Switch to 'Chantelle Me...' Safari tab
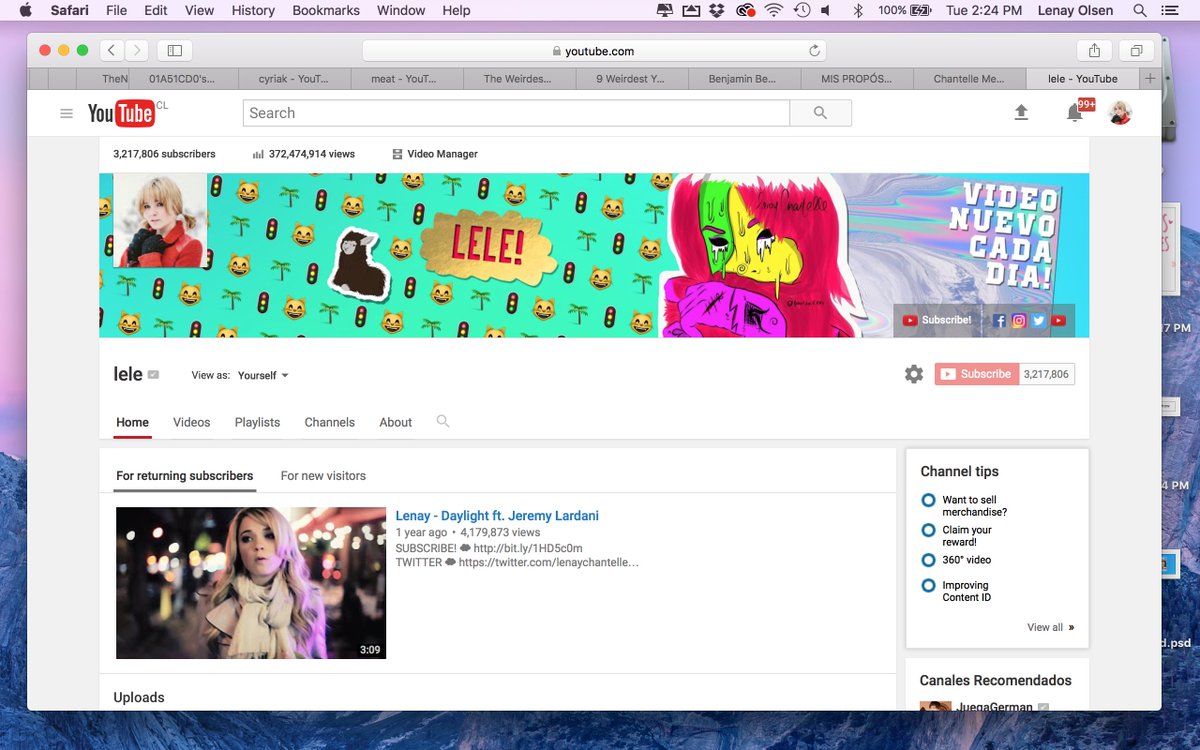 click(969, 78)
